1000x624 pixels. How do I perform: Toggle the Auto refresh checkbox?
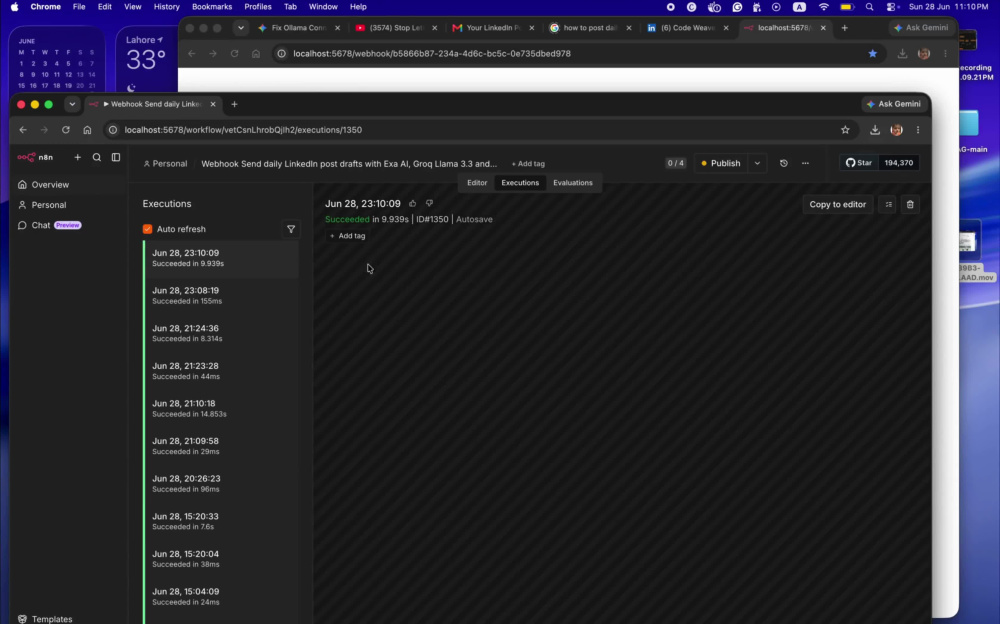147,229
